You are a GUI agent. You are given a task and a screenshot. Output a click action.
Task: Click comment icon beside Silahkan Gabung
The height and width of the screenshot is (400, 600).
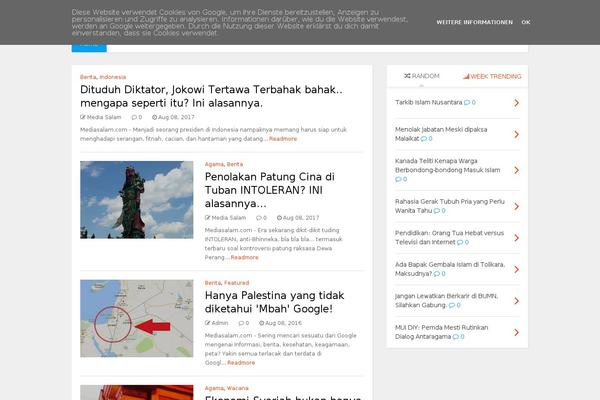[452, 305]
